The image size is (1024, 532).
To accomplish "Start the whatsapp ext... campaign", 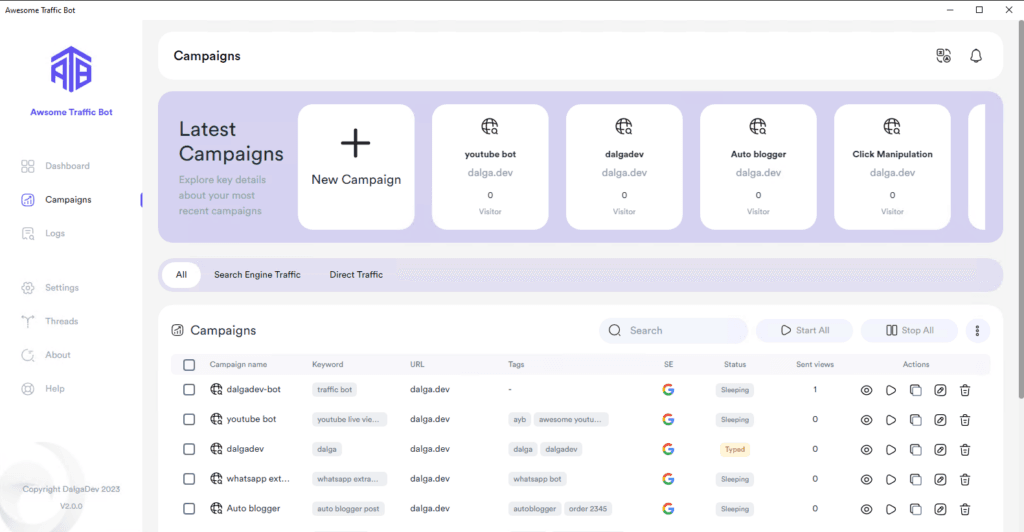I will click(x=891, y=479).
